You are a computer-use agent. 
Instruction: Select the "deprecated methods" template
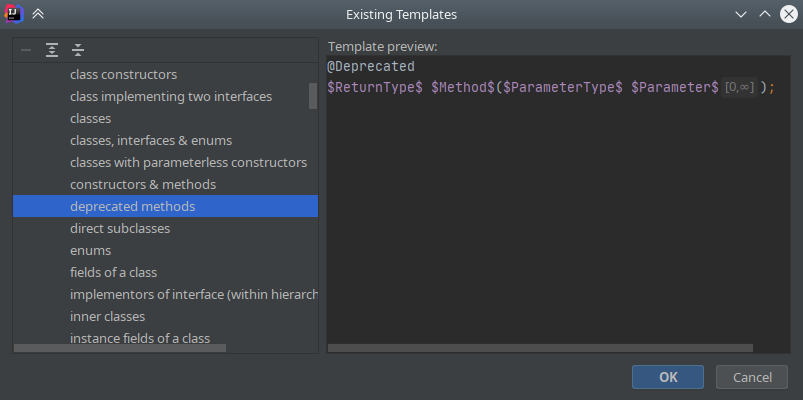pos(132,206)
